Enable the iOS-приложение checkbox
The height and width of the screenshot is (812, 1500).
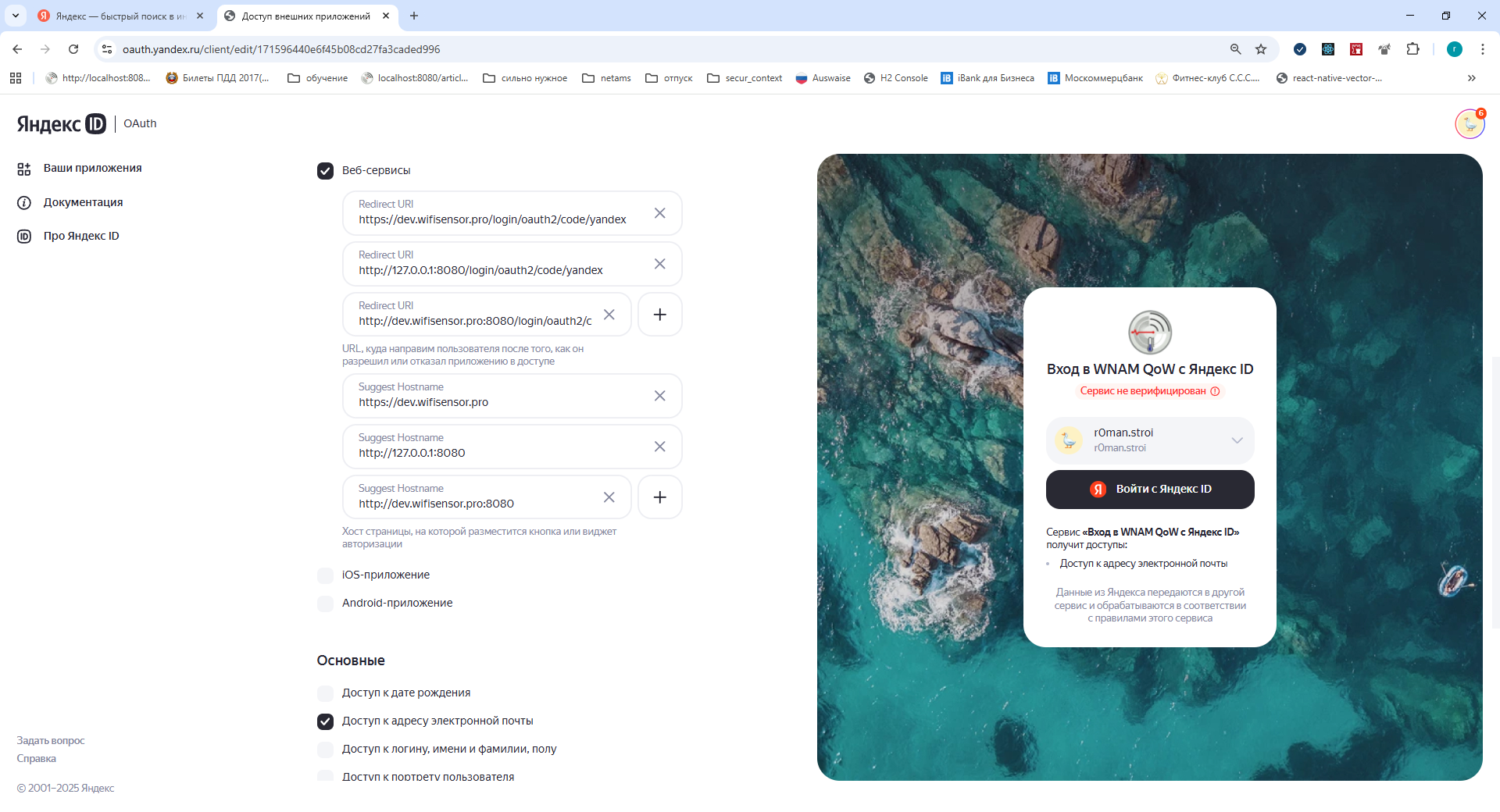325,575
